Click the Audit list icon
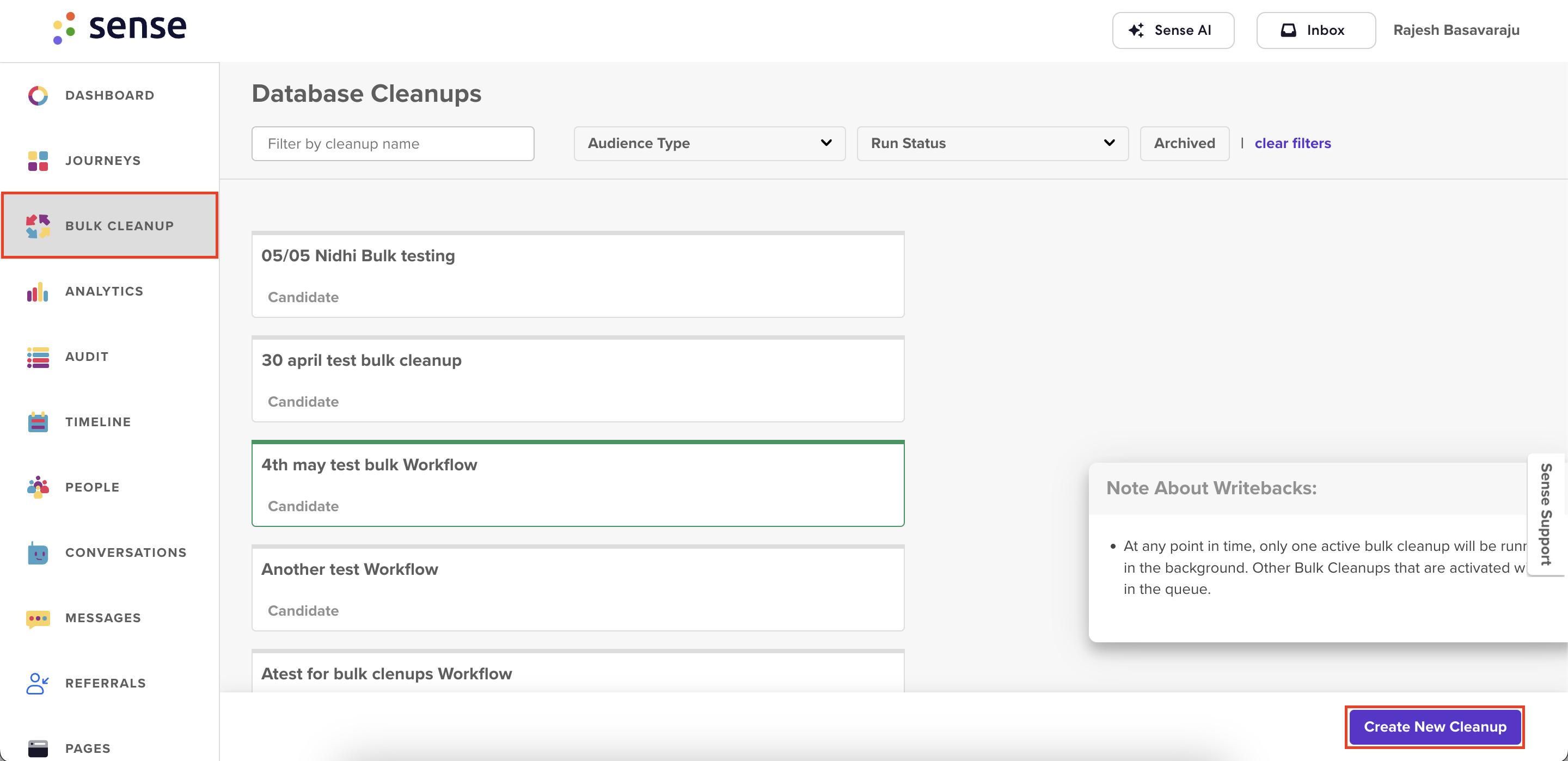This screenshot has width=1568, height=761. tap(38, 357)
